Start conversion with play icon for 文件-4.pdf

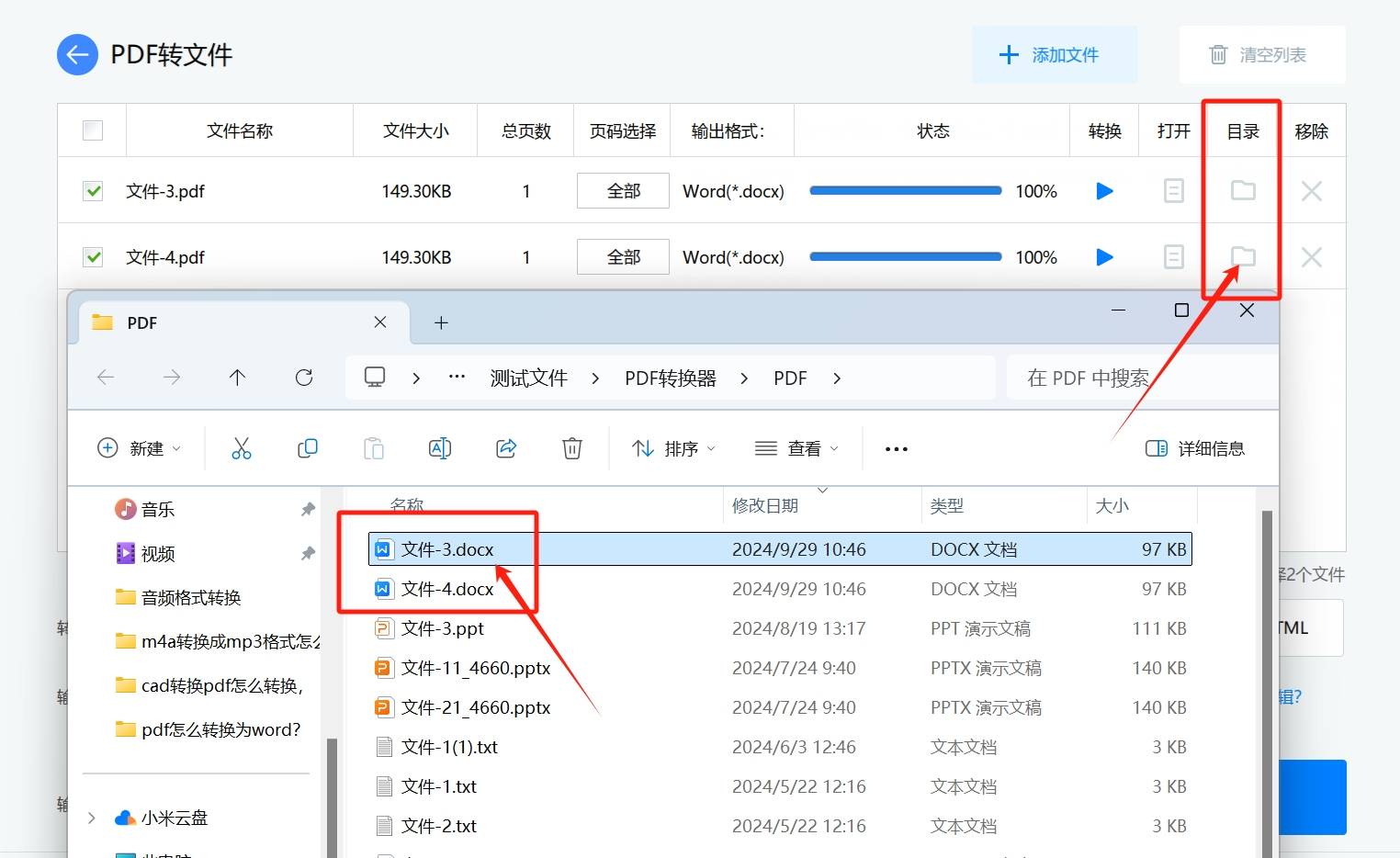tap(1105, 257)
